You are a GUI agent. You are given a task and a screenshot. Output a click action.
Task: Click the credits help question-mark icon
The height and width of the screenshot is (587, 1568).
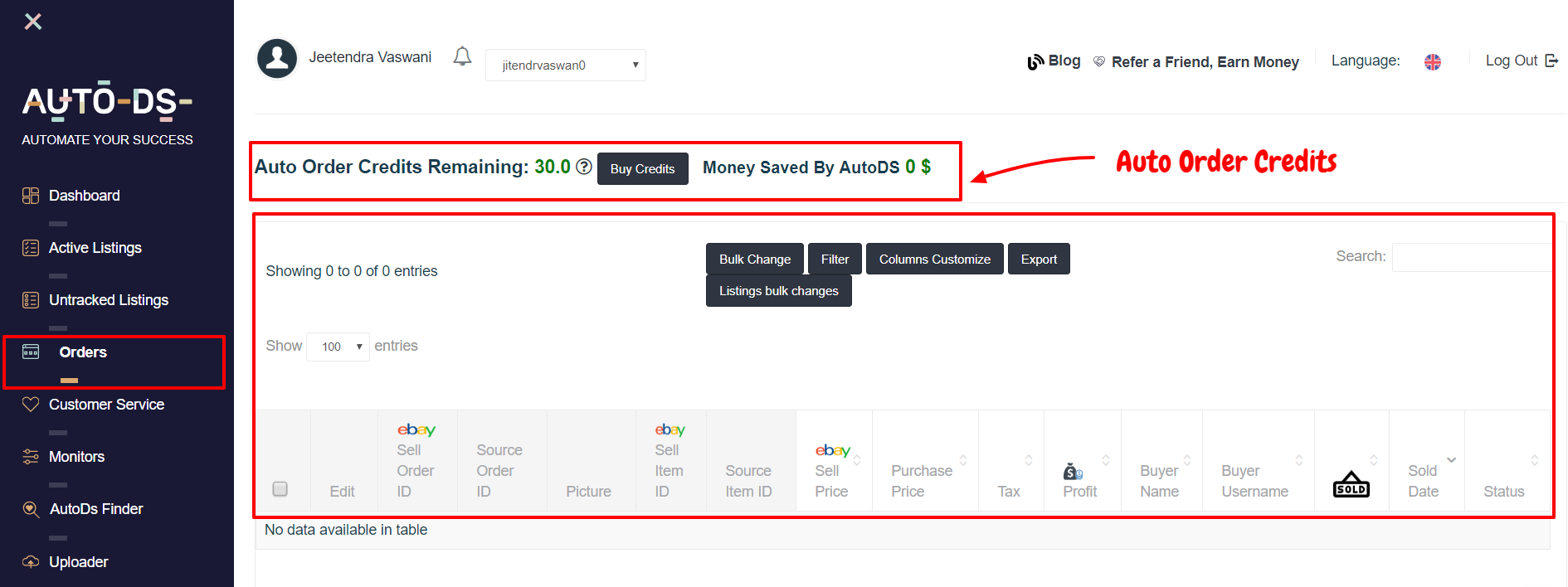coord(584,167)
